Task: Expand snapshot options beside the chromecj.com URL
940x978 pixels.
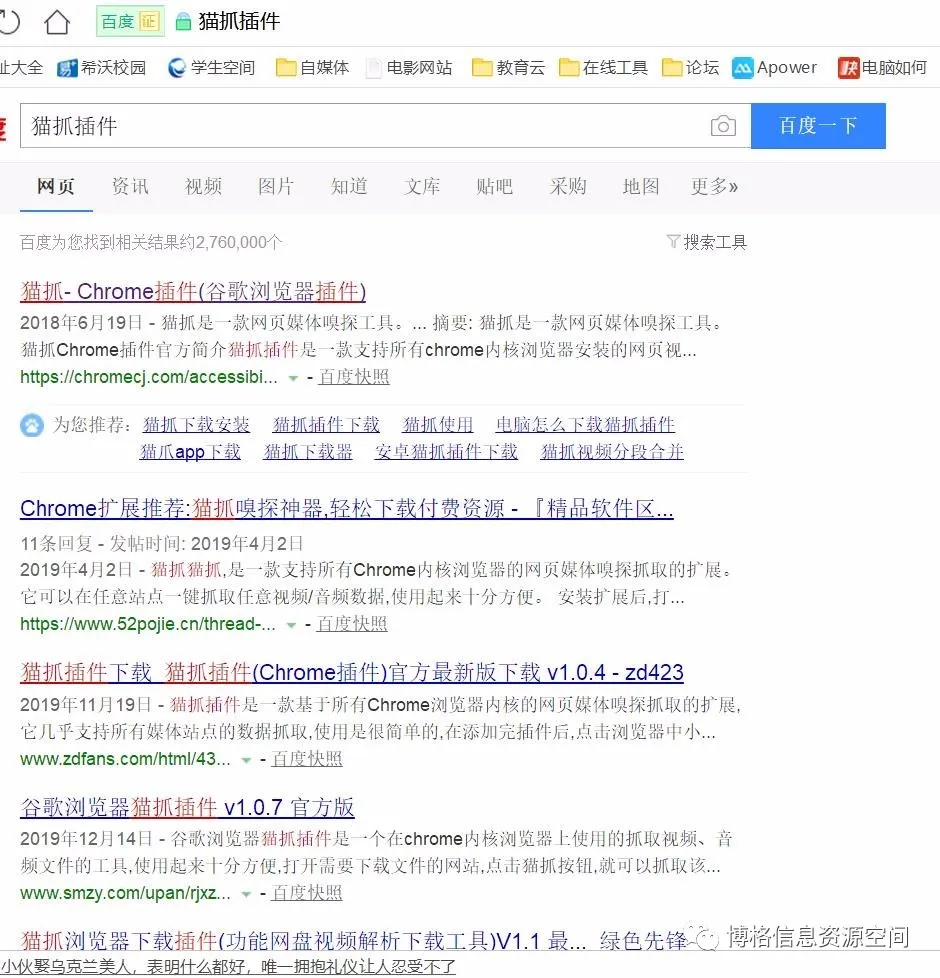Action: [x=293, y=378]
